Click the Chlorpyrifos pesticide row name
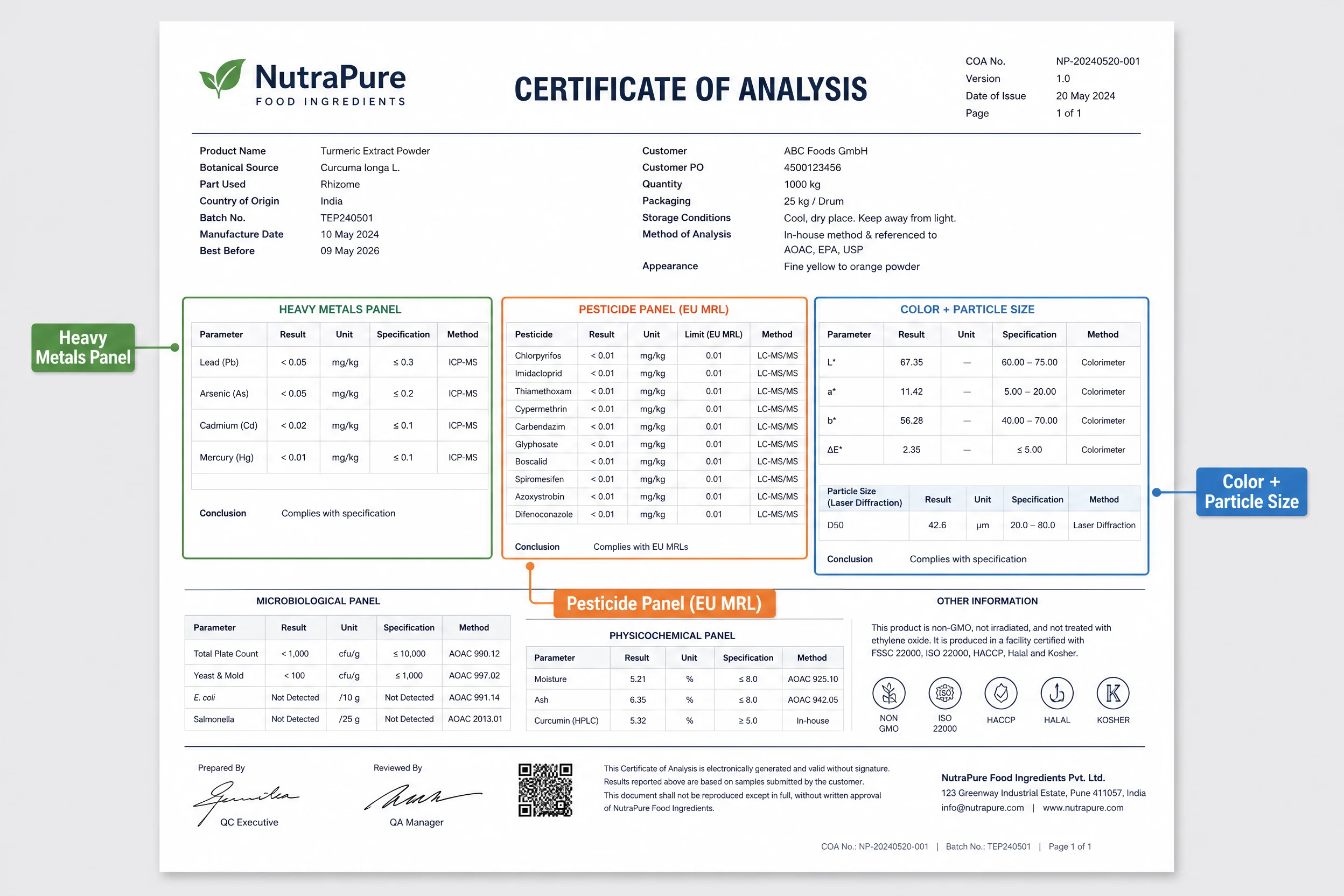The width and height of the screenshot is (1344, 896). tap(538, 355)
